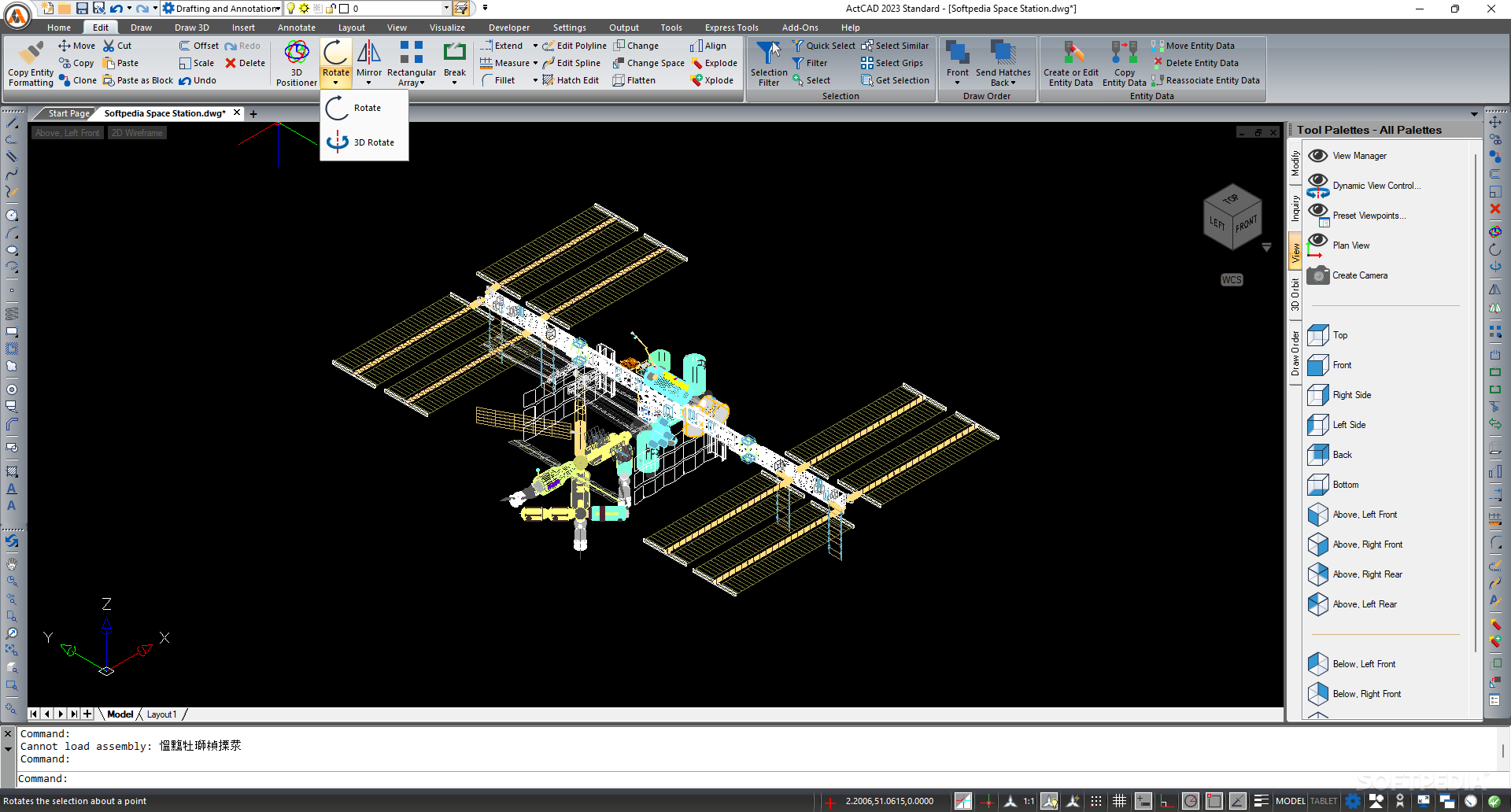Click the New drawing icon in quick access toolbar
The image size is (1511, 812).
pyautogui.click(x=47, y=9)
